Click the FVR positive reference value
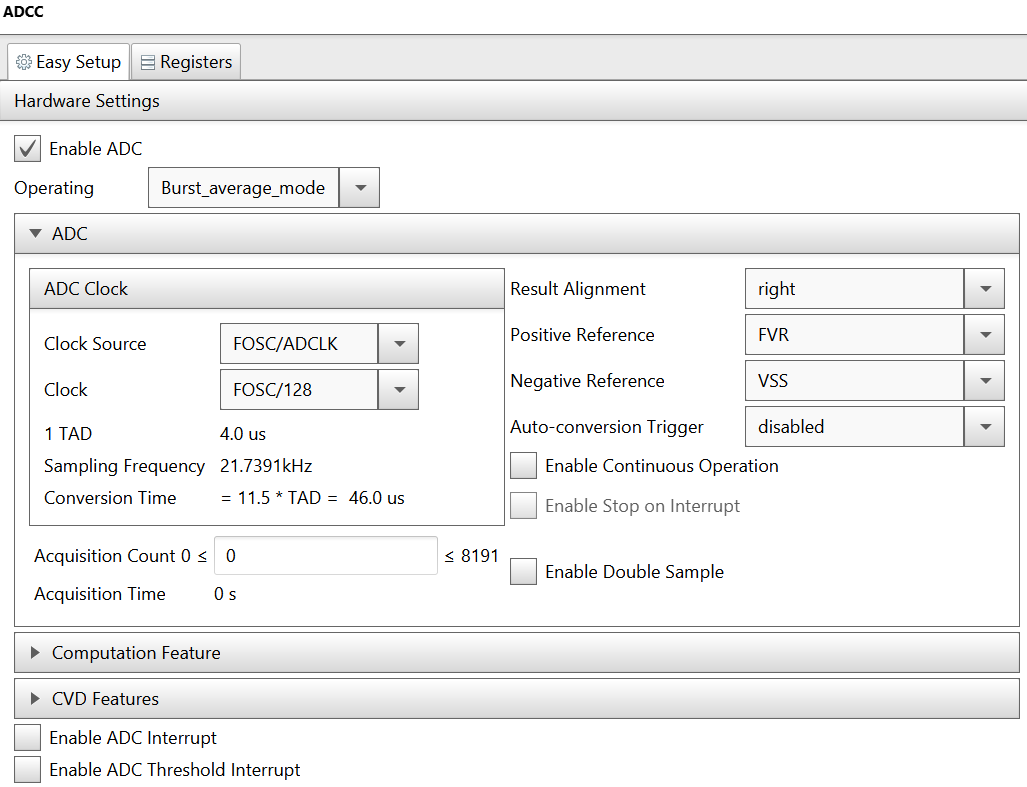 point(855,335)
